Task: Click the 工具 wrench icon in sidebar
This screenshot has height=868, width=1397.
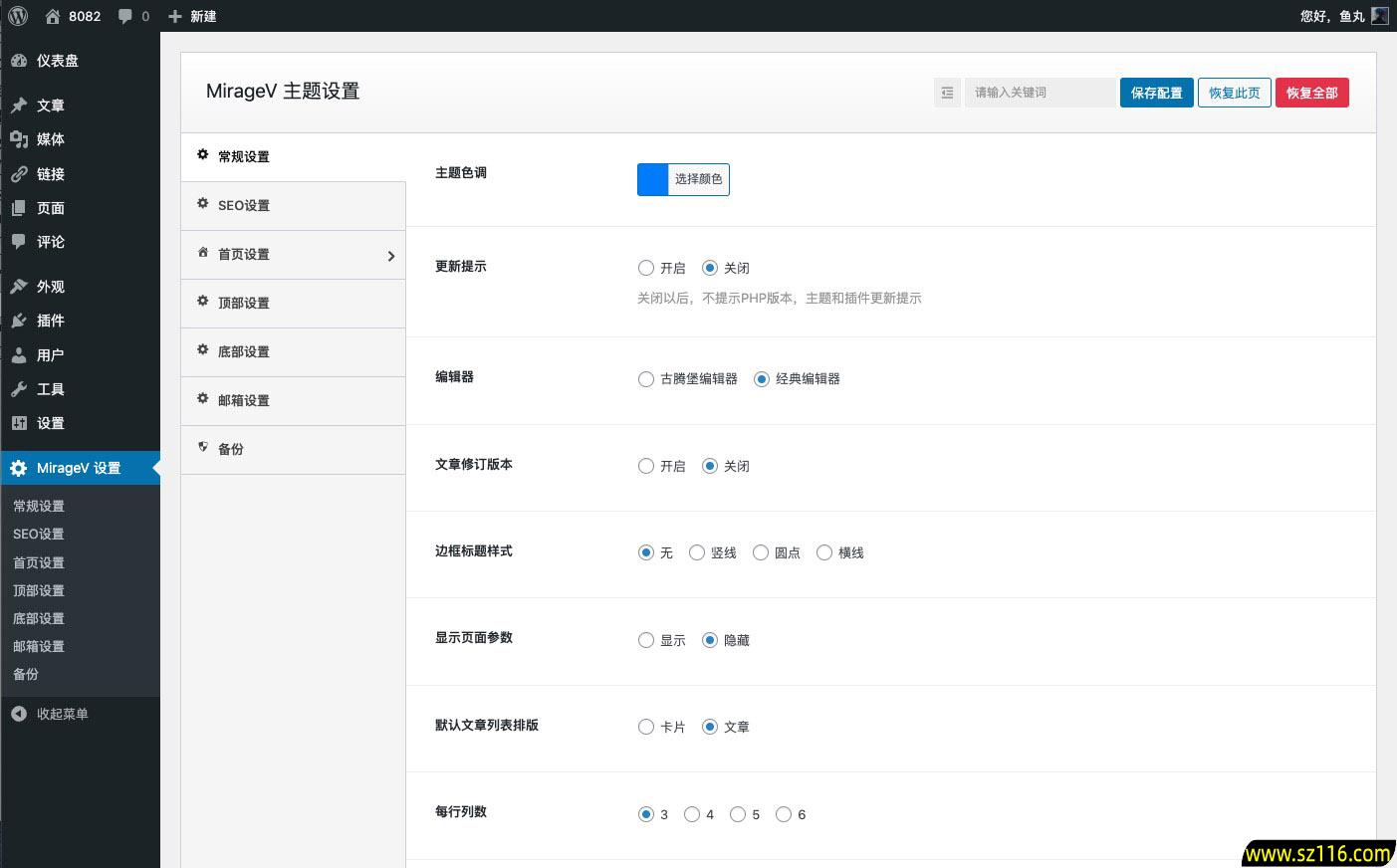Action: (19, 389)
